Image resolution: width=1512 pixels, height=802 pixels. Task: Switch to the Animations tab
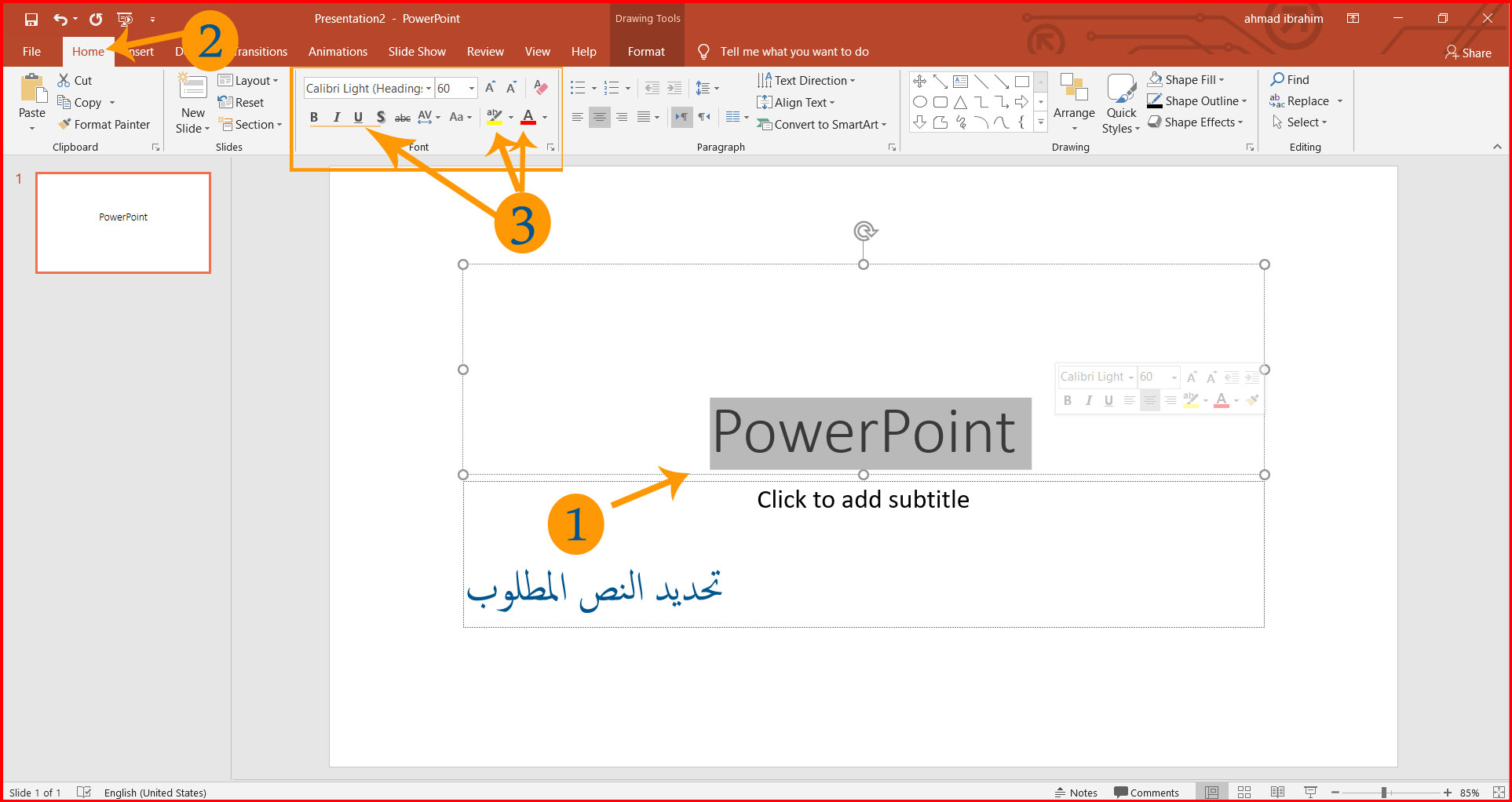tap(338, 52)
